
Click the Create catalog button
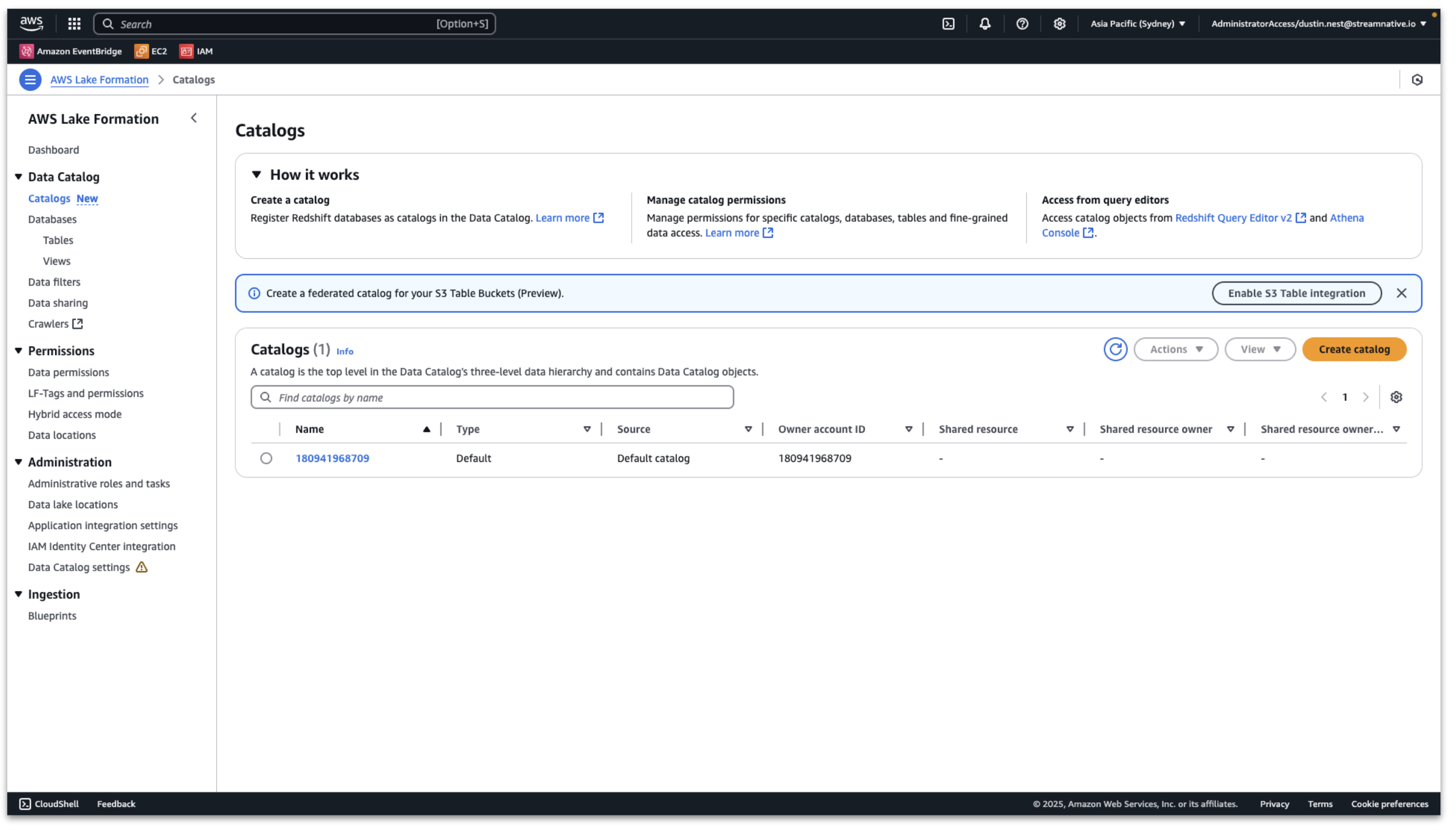[x=1354, y=349]
